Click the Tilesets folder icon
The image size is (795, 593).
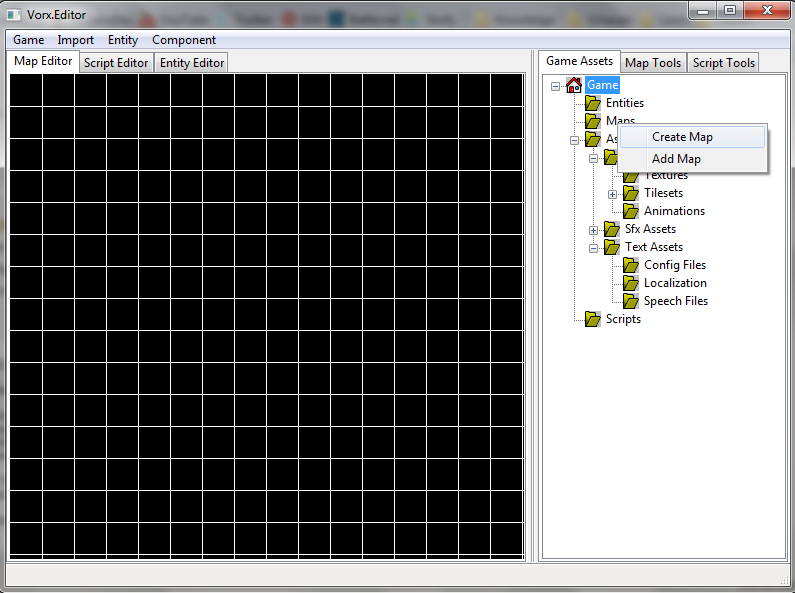tap(631, 193)
